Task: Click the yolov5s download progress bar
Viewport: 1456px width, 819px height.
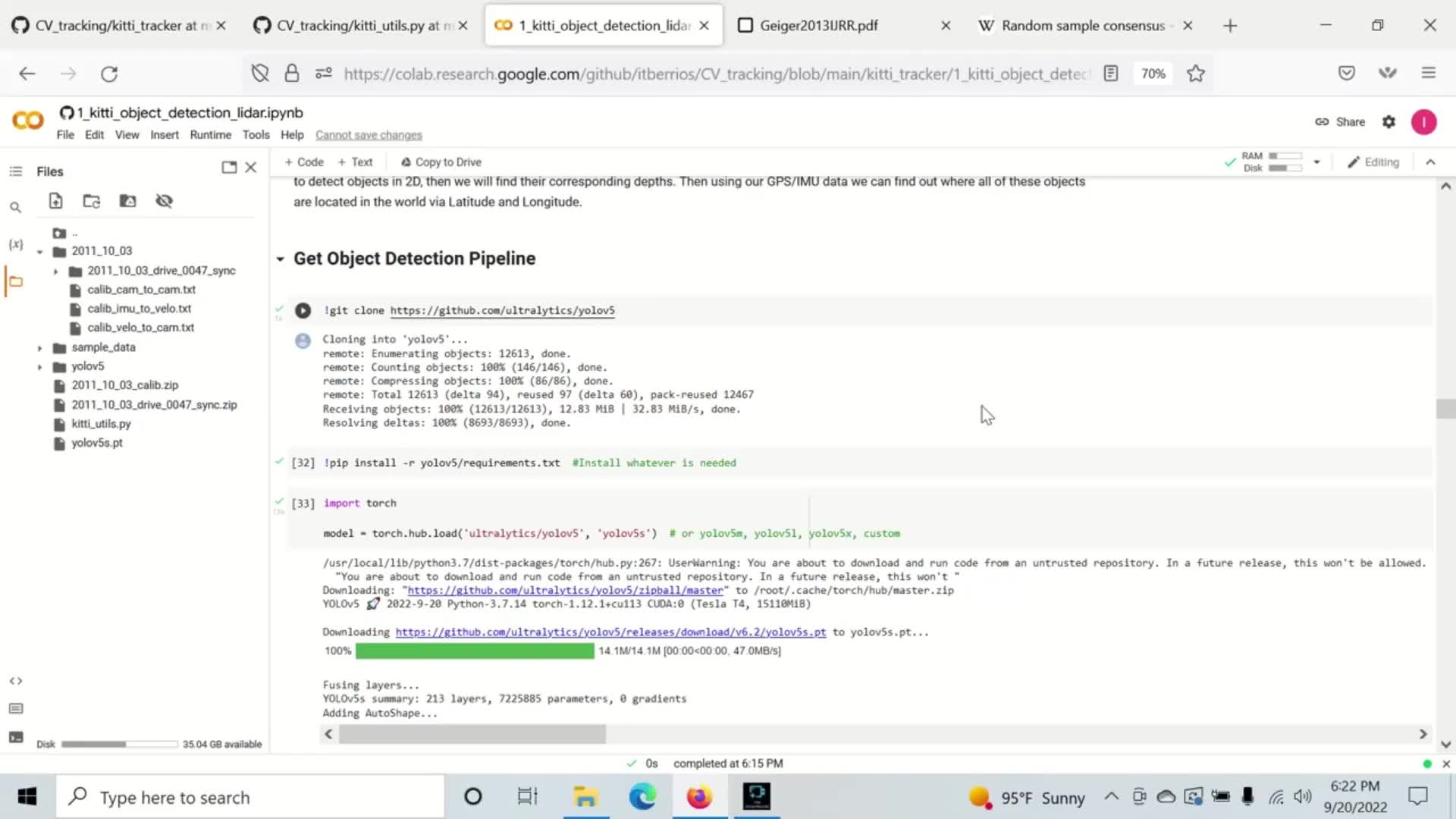Action: coord(473,649)
